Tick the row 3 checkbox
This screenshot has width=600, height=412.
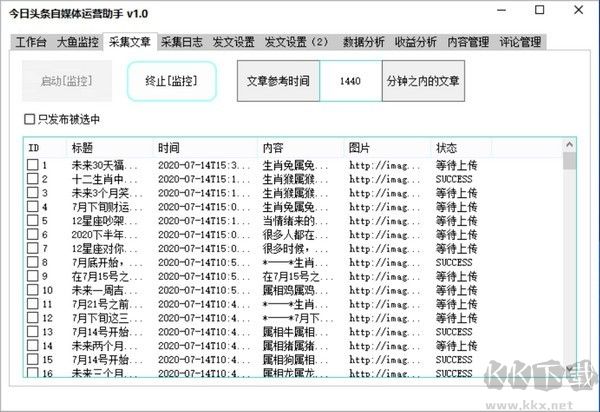click(x=33, y=192)
